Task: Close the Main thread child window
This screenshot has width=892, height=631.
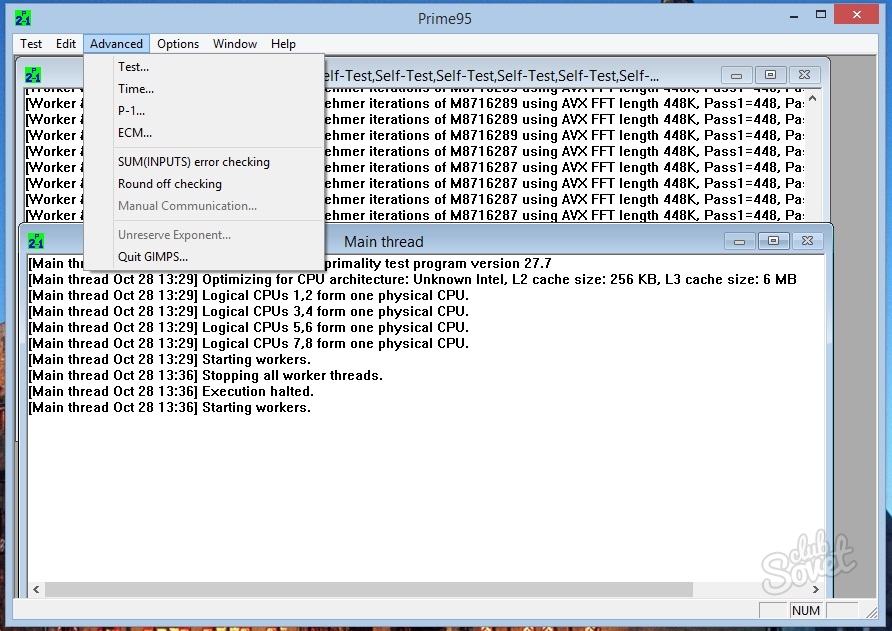Action: [x=808, y=241]
